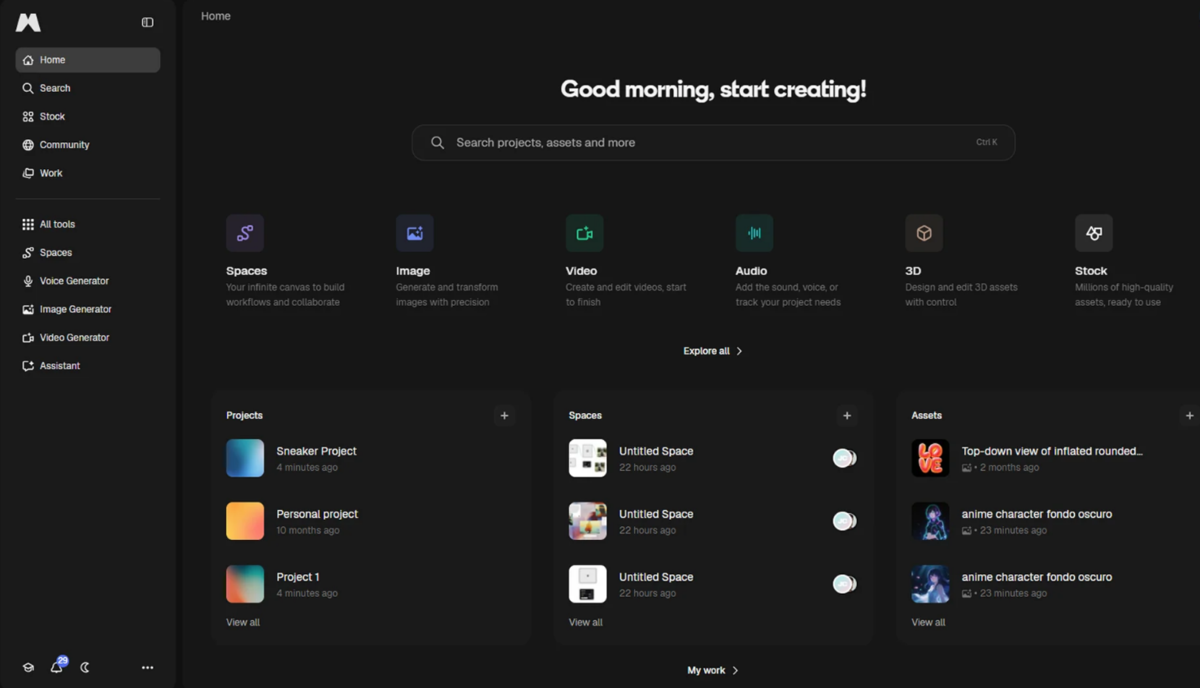Image resolution: width=1200 pixels, height=688 pixels.
Task: Click the Audio waveform tile icon
Action: 754,233
